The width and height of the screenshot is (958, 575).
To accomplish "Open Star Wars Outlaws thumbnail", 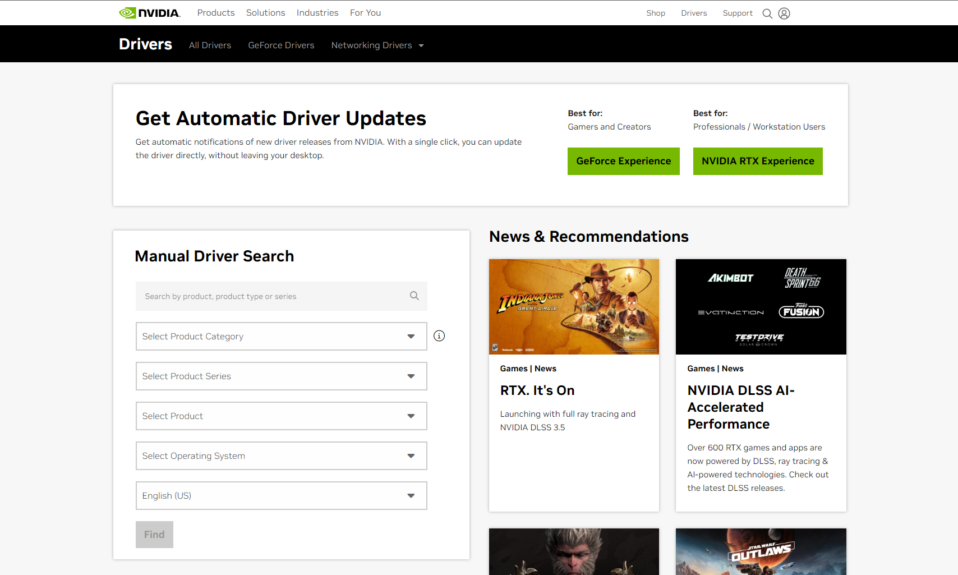I will [761, 552].
